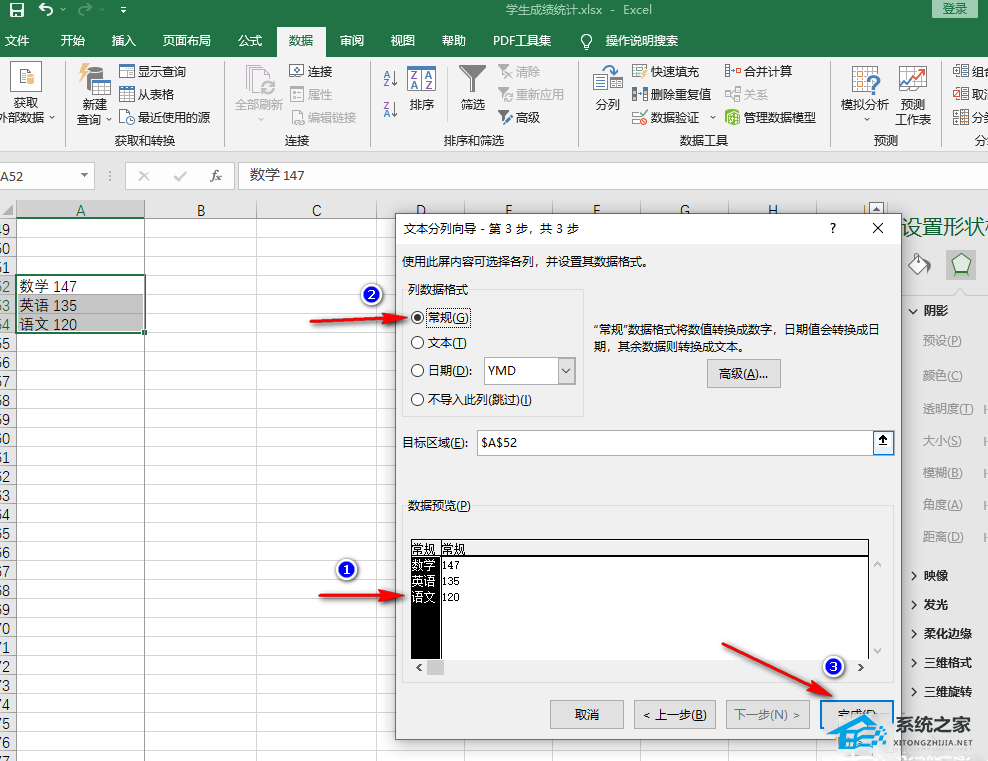This screenshot has width=988, height=761.
Task: Select the 不导入此列(跳过) radio option
Action: pyautogui.click(x=418, y=399)
